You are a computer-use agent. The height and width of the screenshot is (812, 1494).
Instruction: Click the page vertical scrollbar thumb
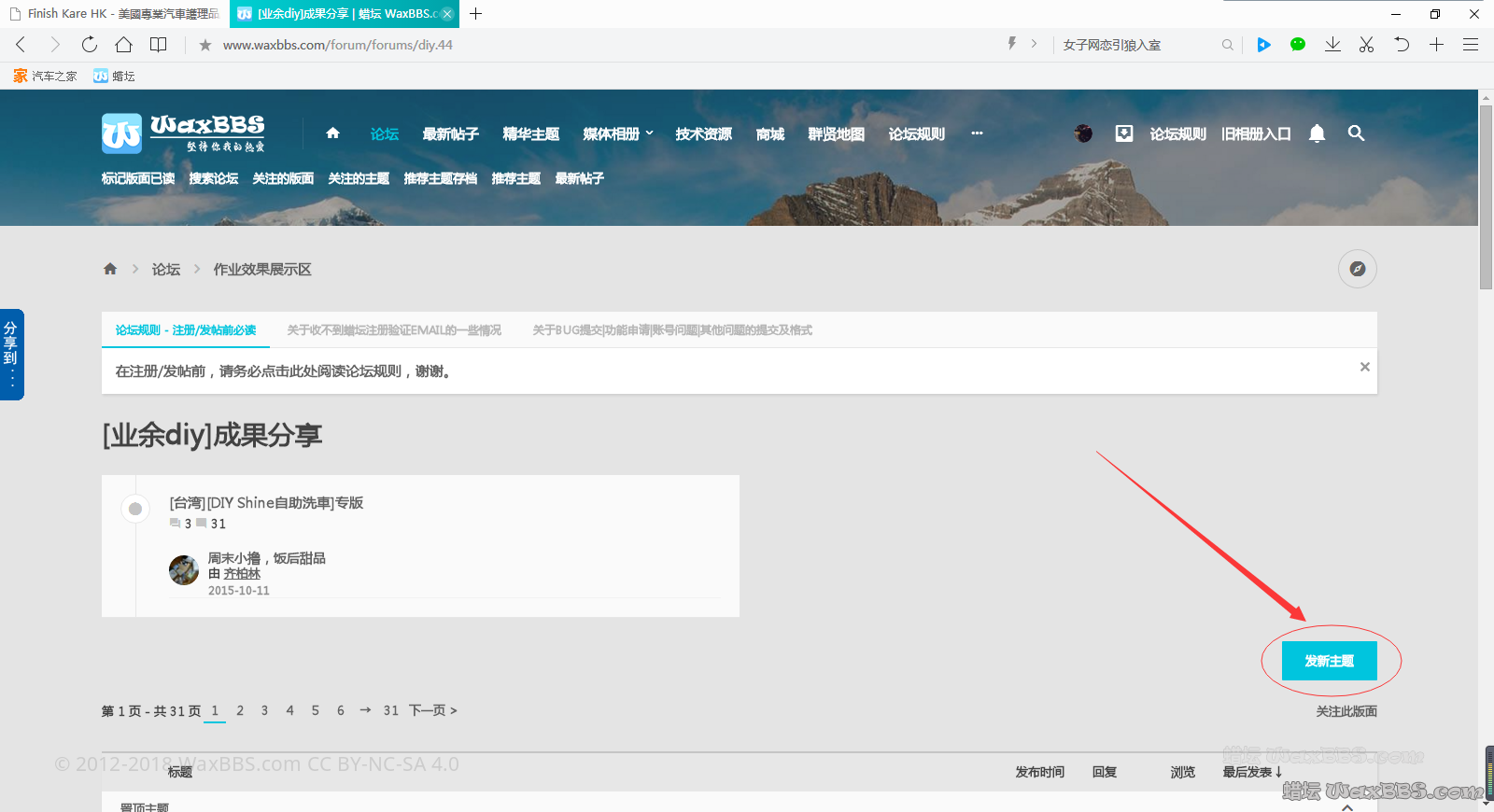1486,197
